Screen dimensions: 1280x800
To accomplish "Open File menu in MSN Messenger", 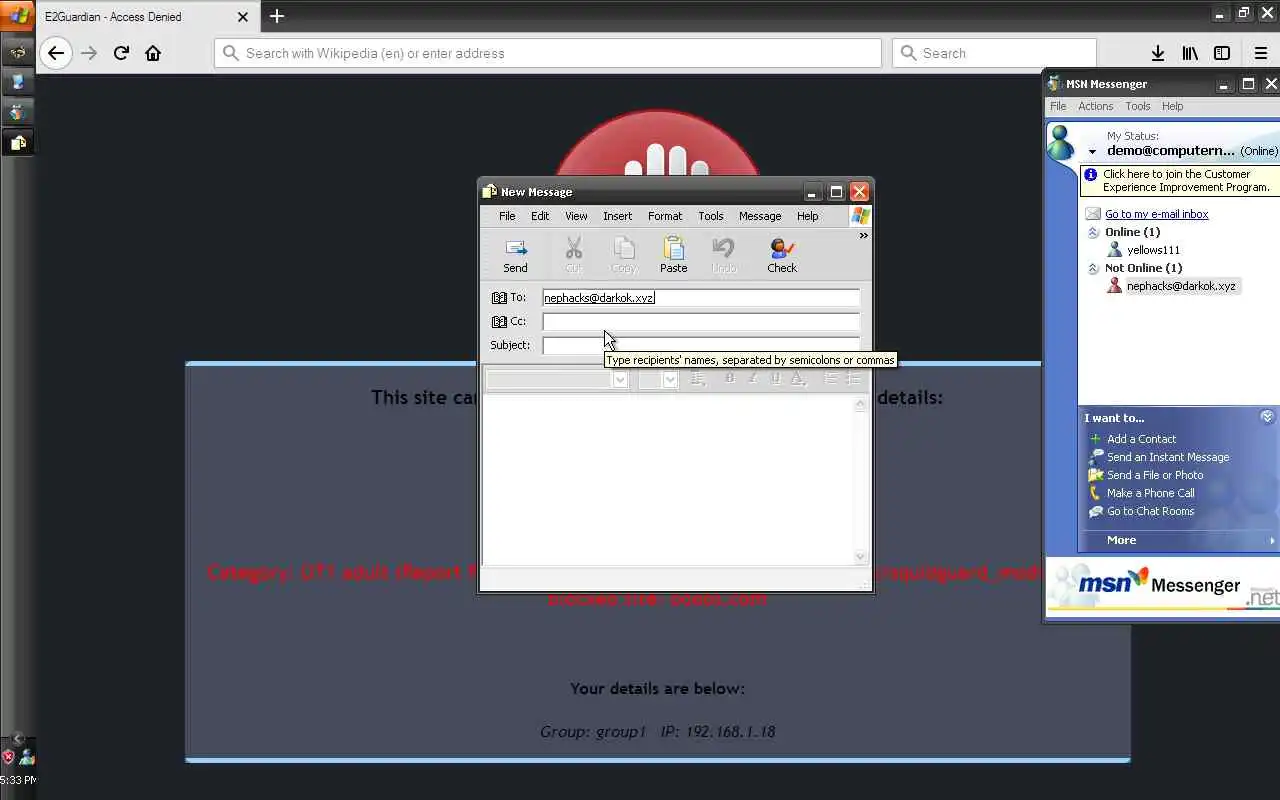I will click(x=1058, y=106).
